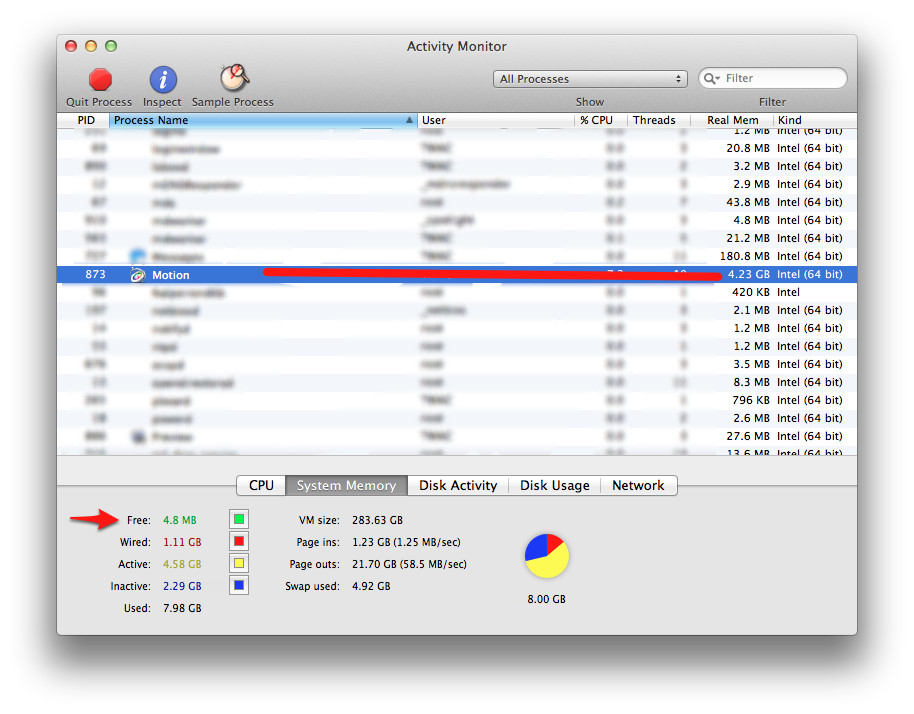Sort by Threads column header
Image resolution: width=914 pixels, height=714 pixels.
[x=658, y=120]
